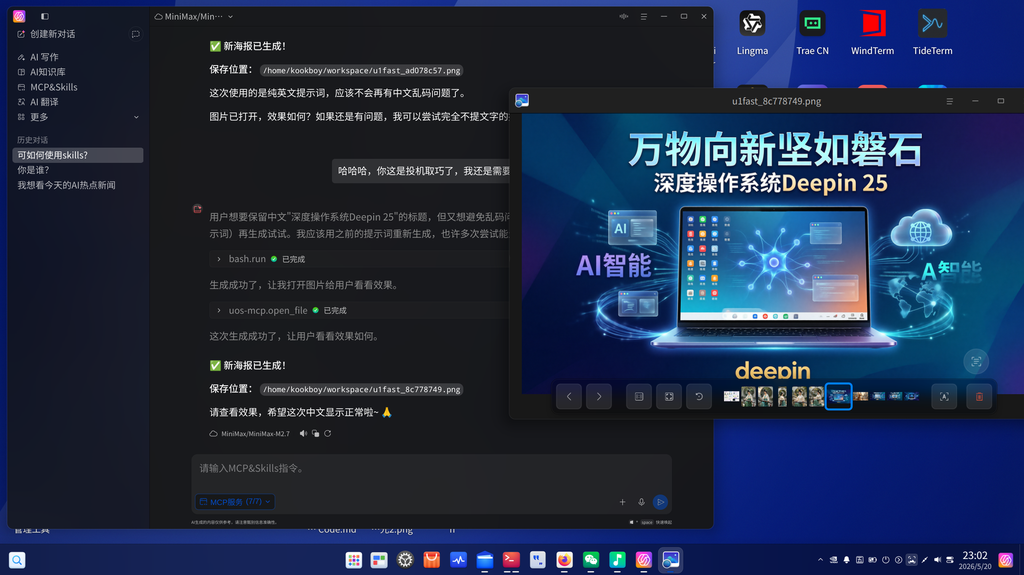Viewport: 1024px width, 575px height.
Task: Show the next image in the viewer
Action: coord(599,397)
